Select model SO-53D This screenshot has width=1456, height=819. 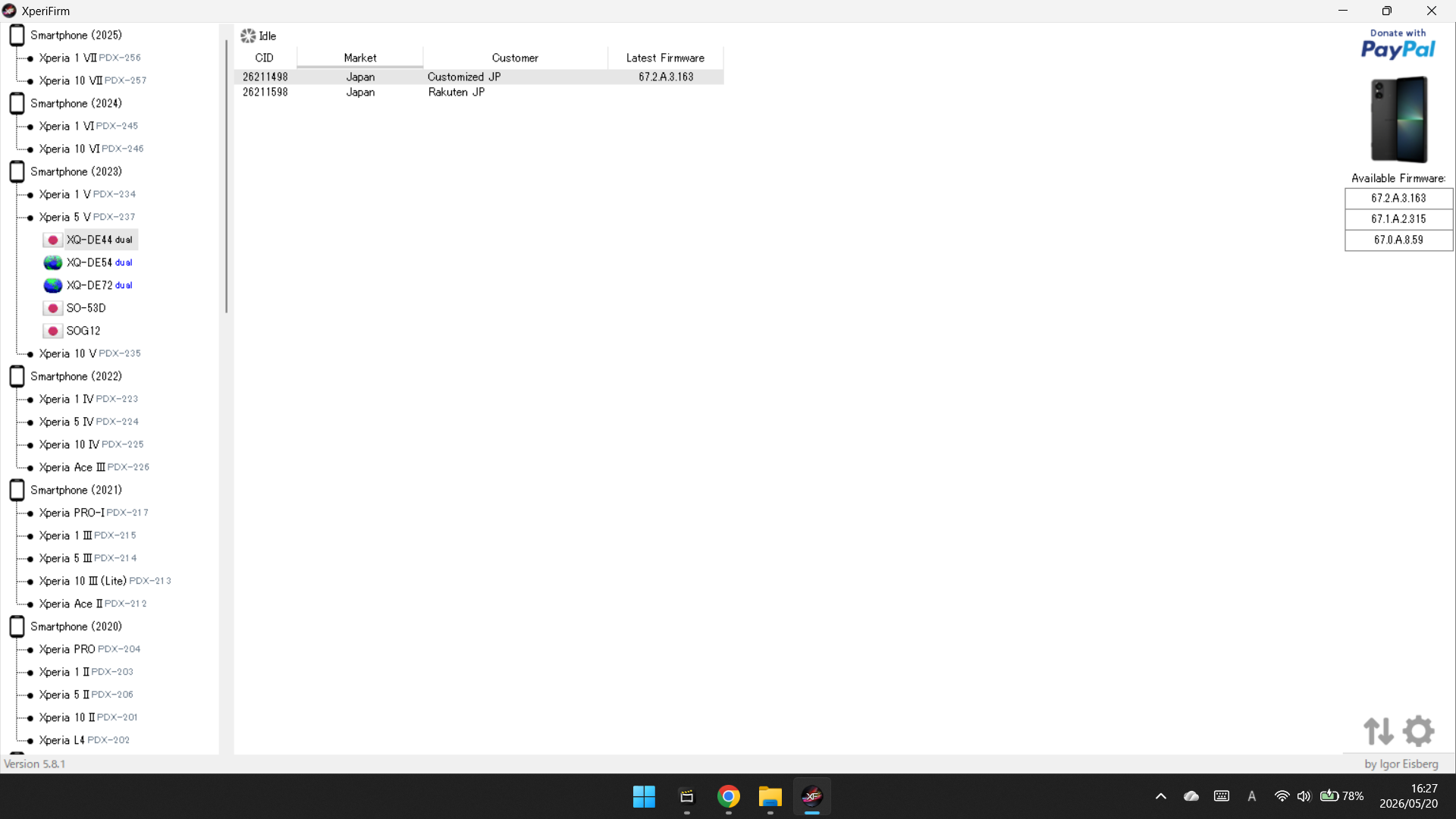click(86, 308)
